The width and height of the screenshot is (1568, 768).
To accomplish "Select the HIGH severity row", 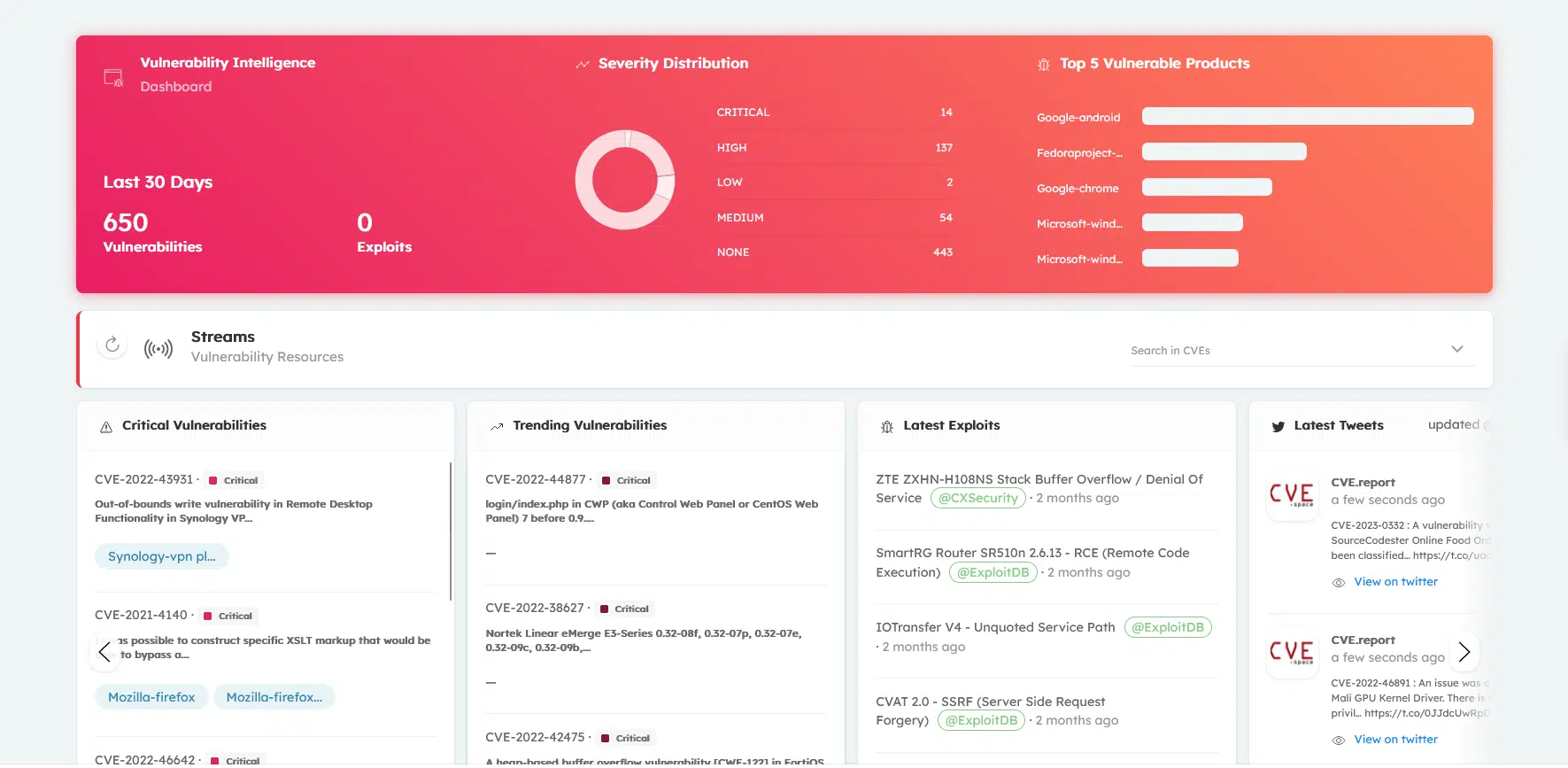I will [x=834, y=148].
